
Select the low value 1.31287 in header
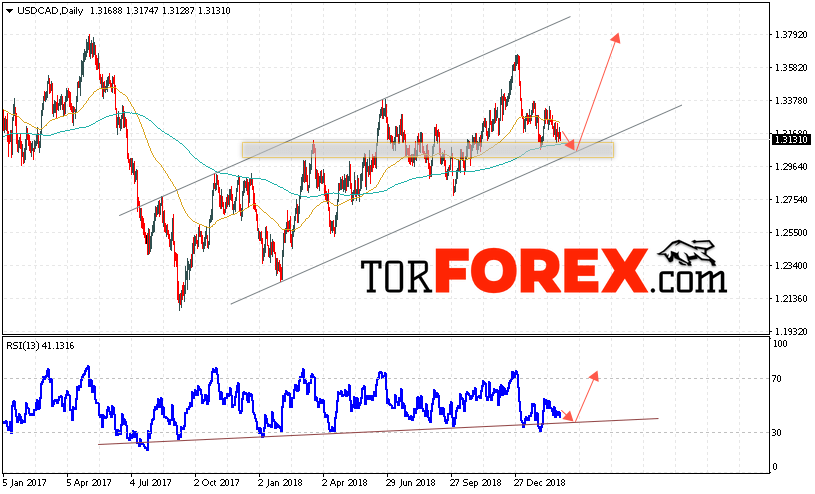(x=178, y=11)
